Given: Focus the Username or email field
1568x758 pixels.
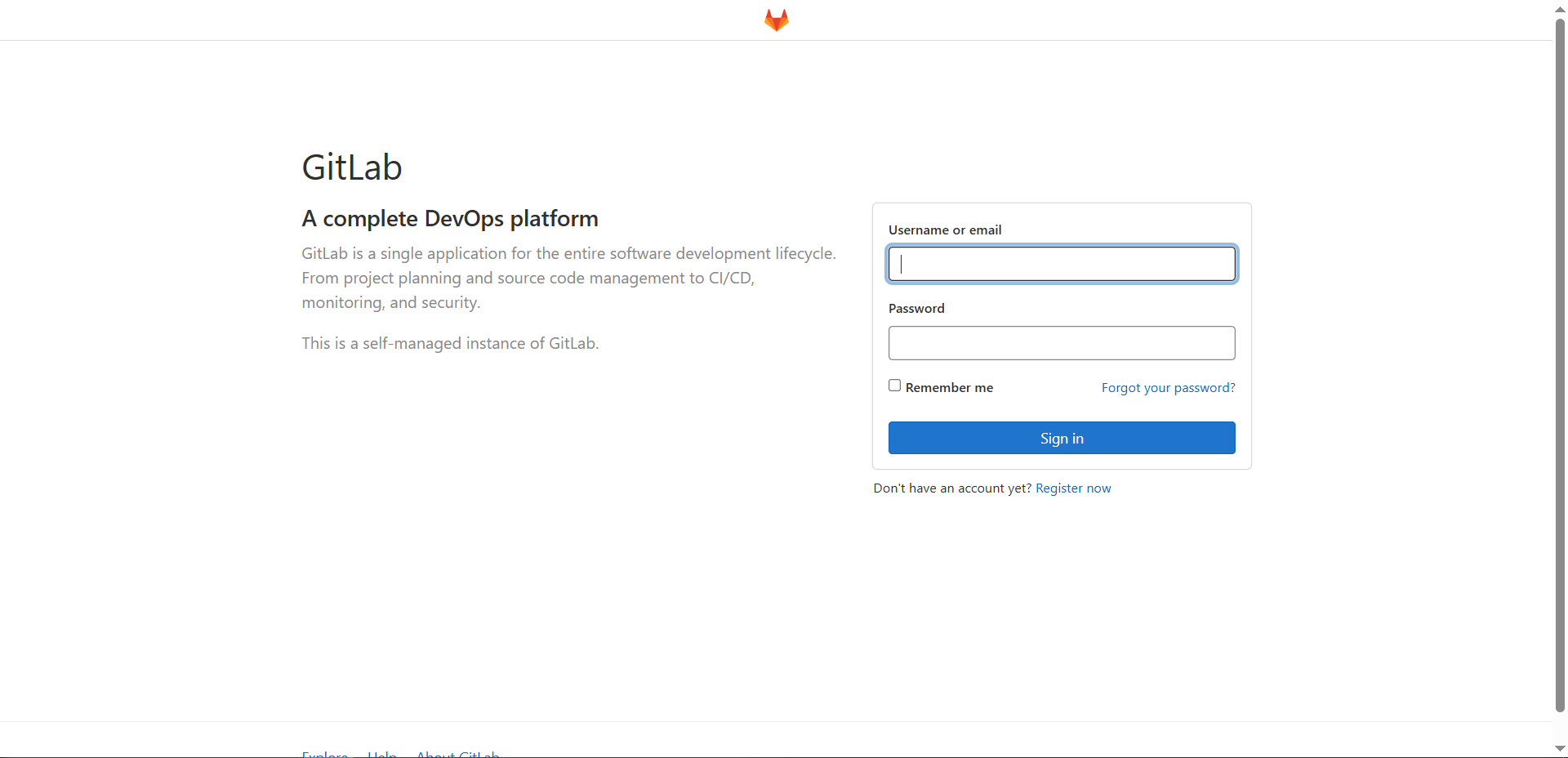Looking at the screenshot, I should point(1062,264).
